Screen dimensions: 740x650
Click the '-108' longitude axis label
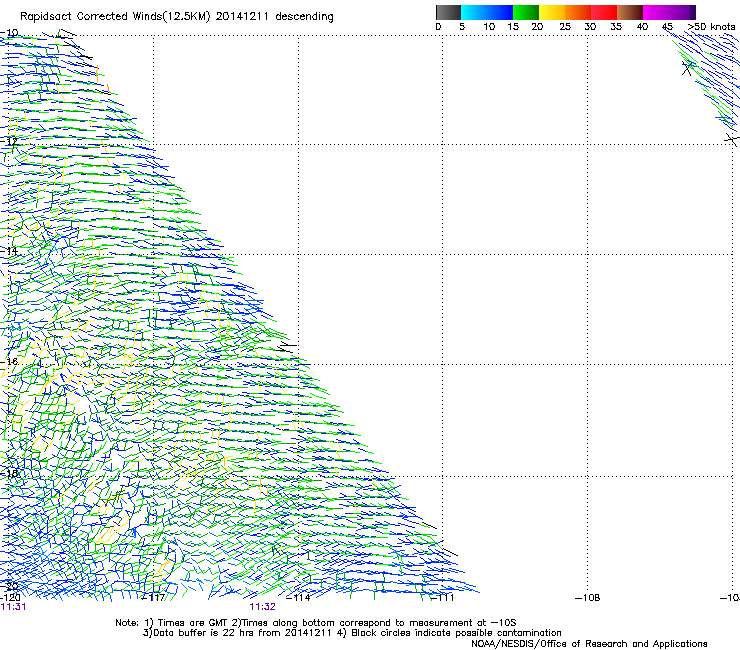pos(588,598)
